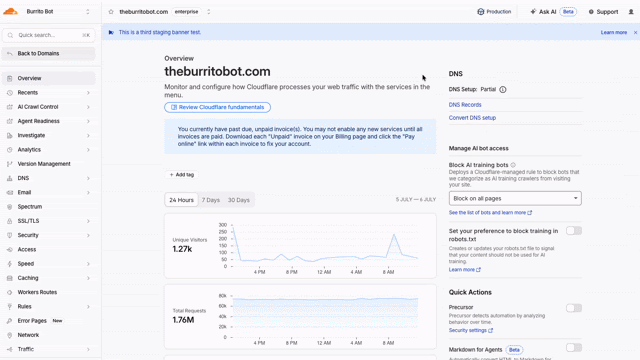Image resolution: width=640 pixels, height=360 pixels.
Task: Open Block on all pages dropdown
Action: 515,198
